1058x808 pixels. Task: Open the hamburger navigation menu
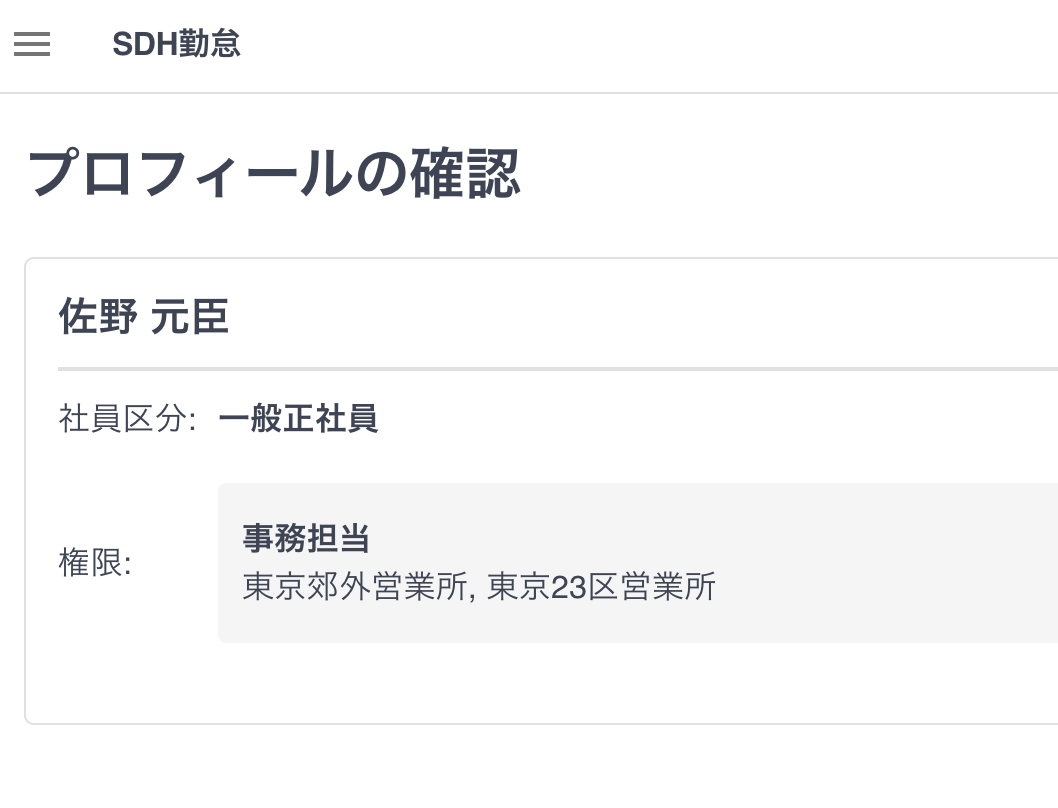click(32, 44)
